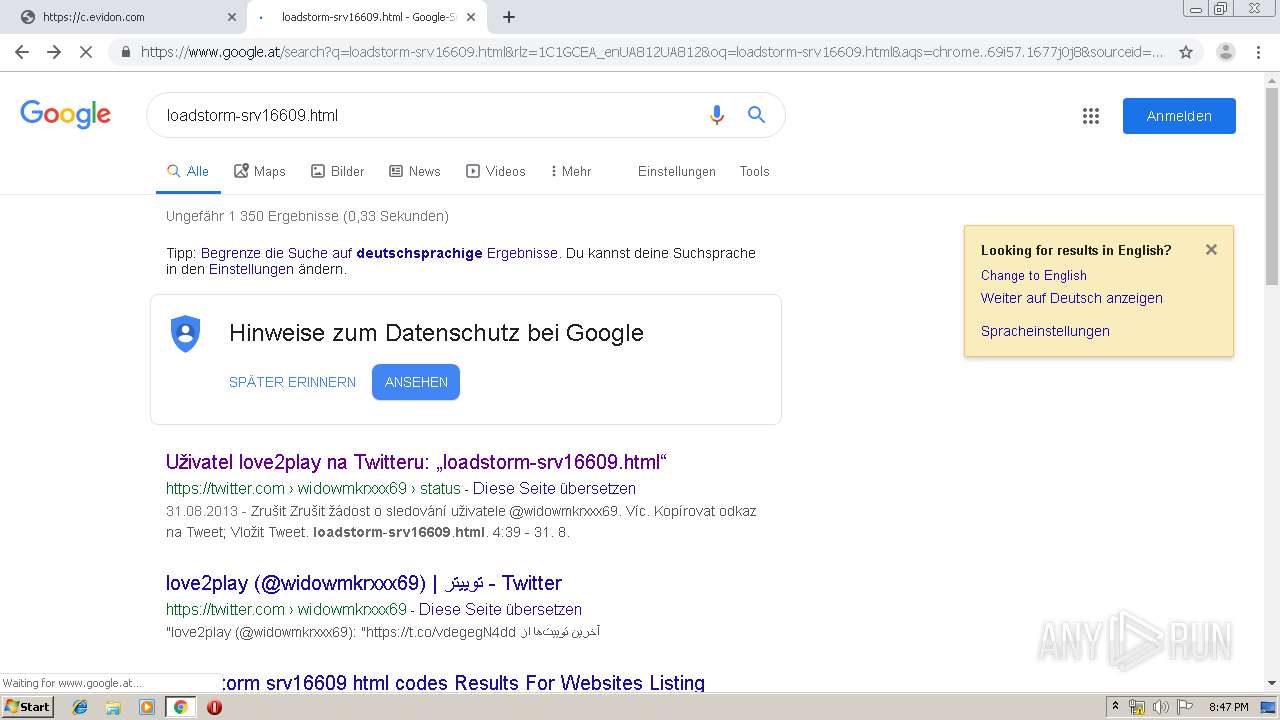Open Spracheinstellungen link
Image resolution: width=1280 pixels, height=720 pixels.
pyautogui.click(x=1045, y=331)
